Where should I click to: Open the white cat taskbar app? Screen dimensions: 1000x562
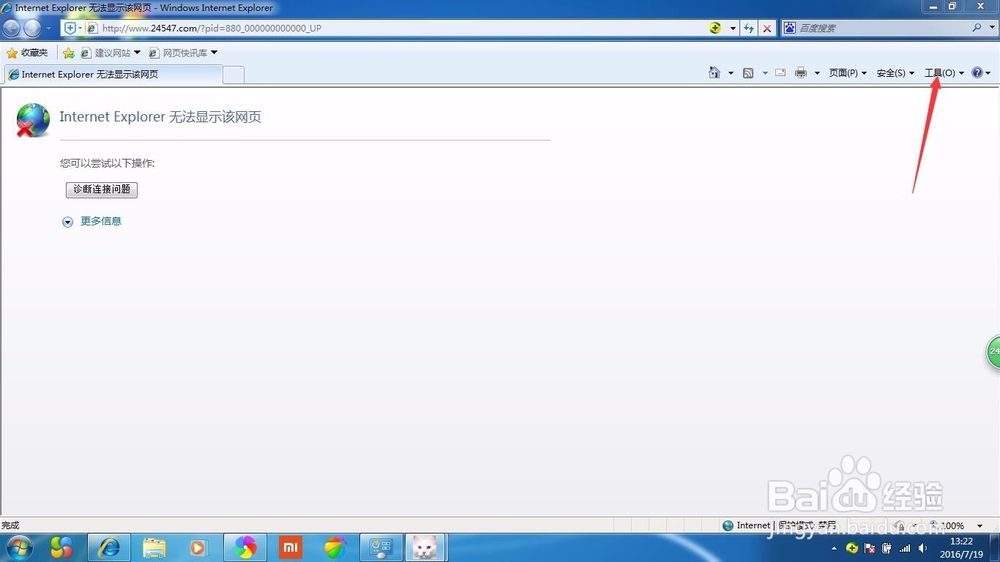pyautogui.click(x=425, y=548)
